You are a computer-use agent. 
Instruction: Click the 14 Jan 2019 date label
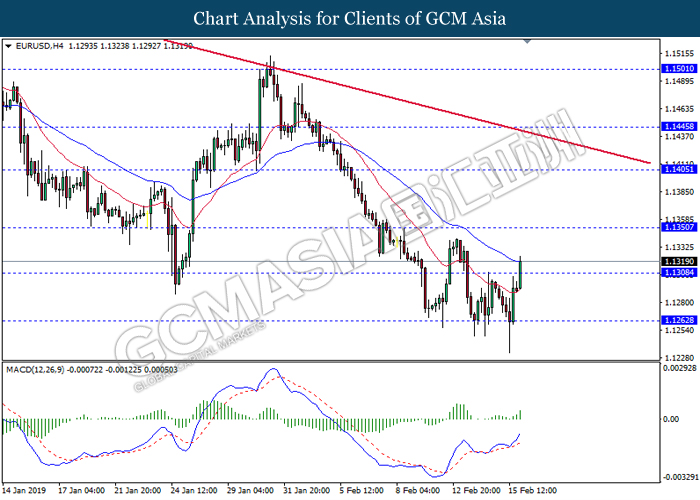point(25,491)
